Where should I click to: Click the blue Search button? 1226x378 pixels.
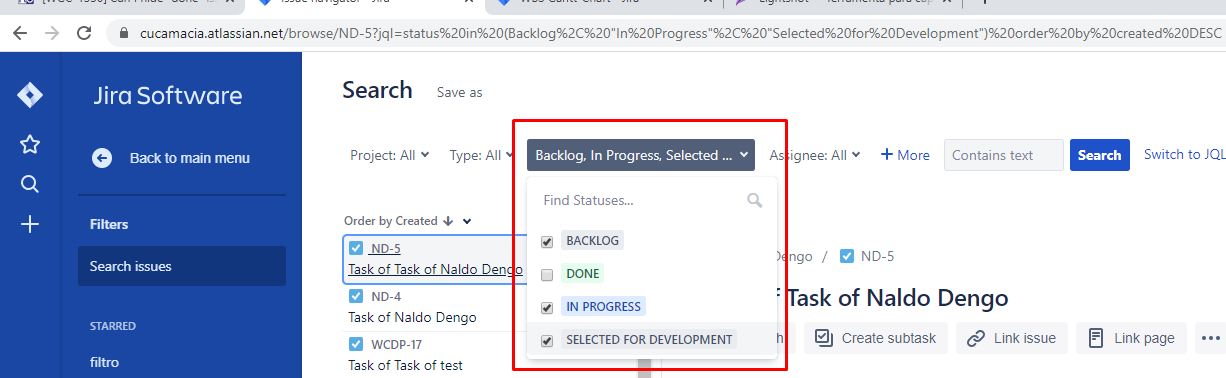[1100, 155]
